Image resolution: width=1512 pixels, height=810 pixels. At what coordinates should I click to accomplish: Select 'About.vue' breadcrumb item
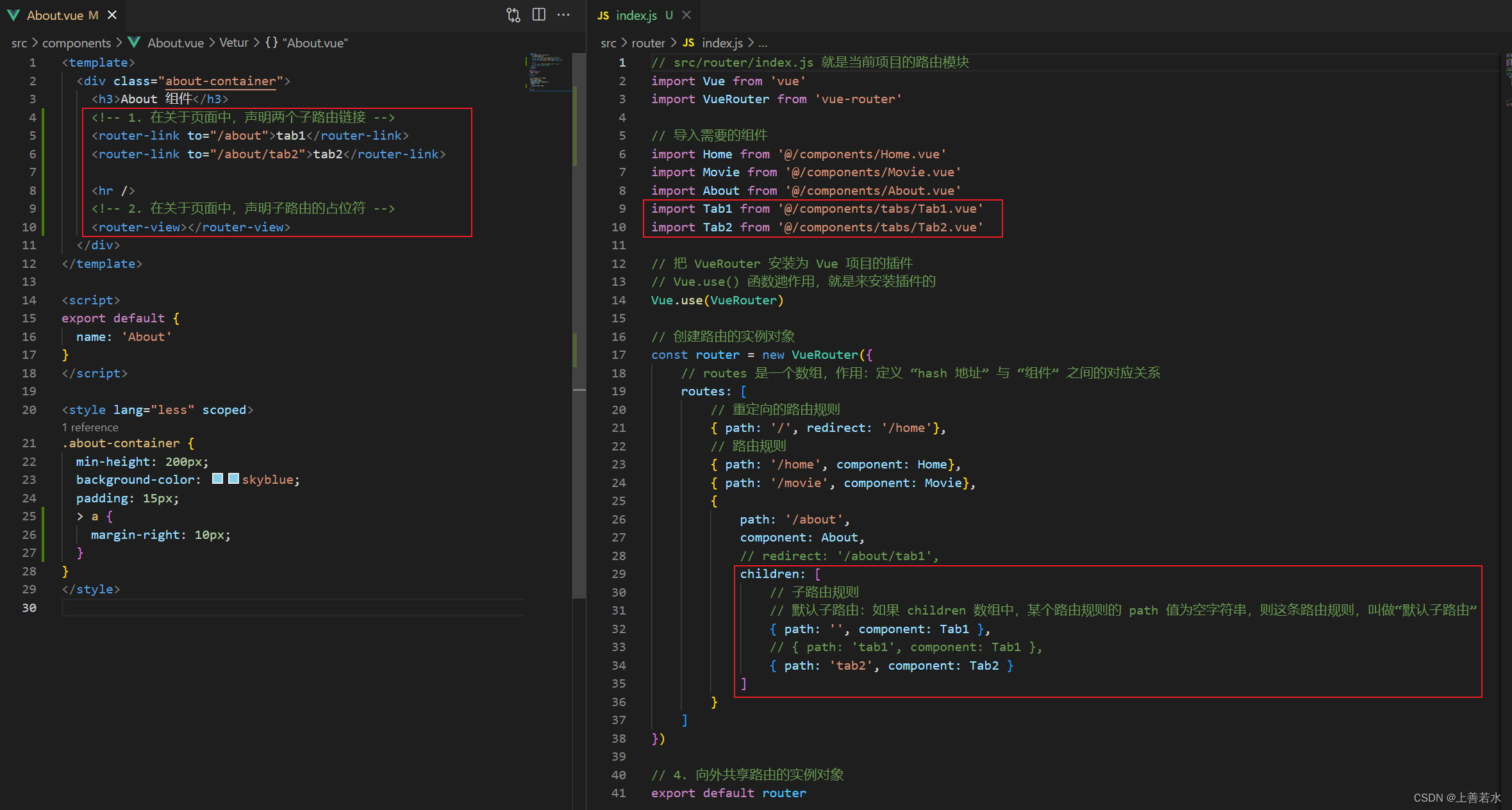[x=175, y=43]
